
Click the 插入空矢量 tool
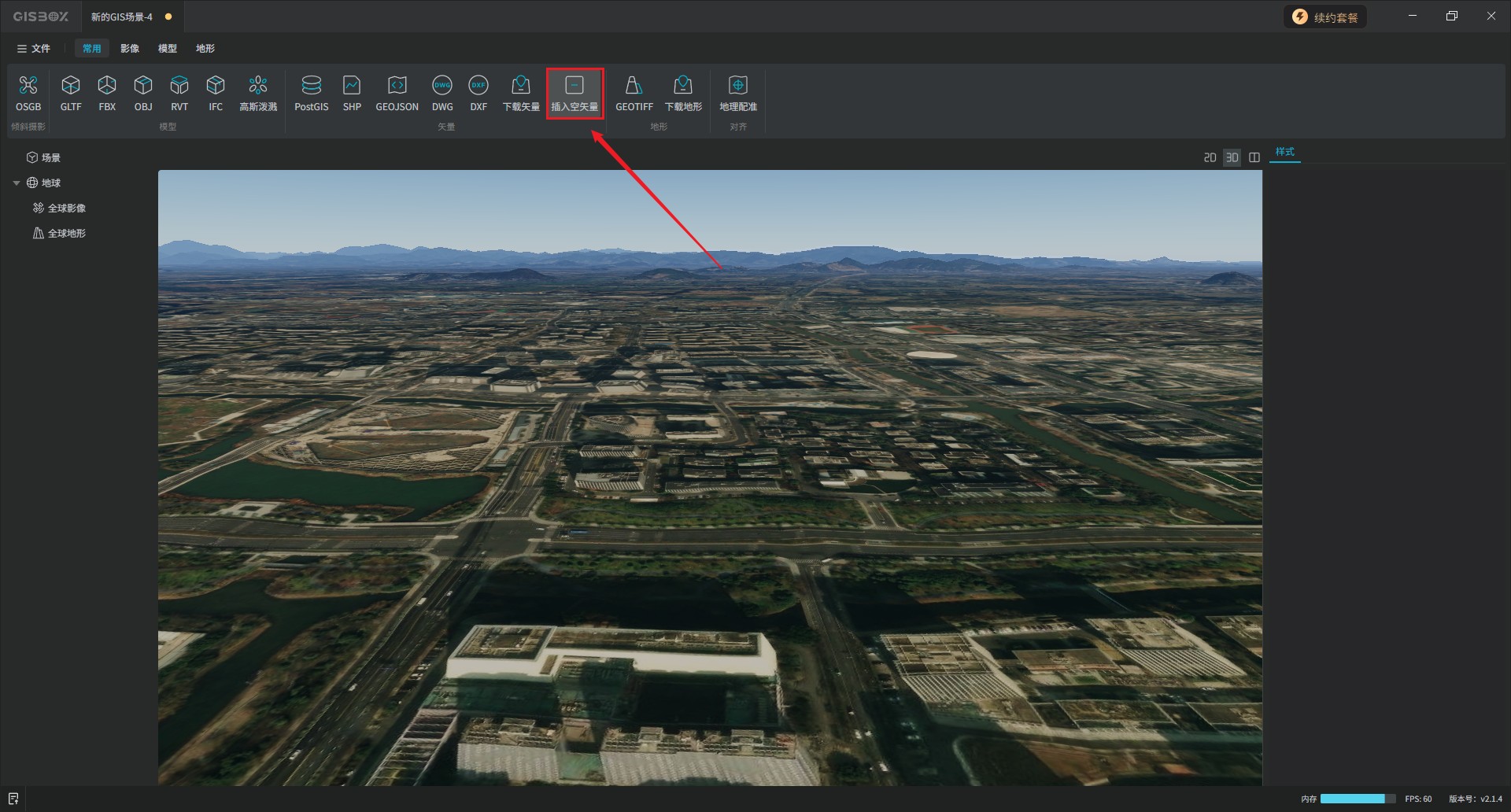point(574,93)
